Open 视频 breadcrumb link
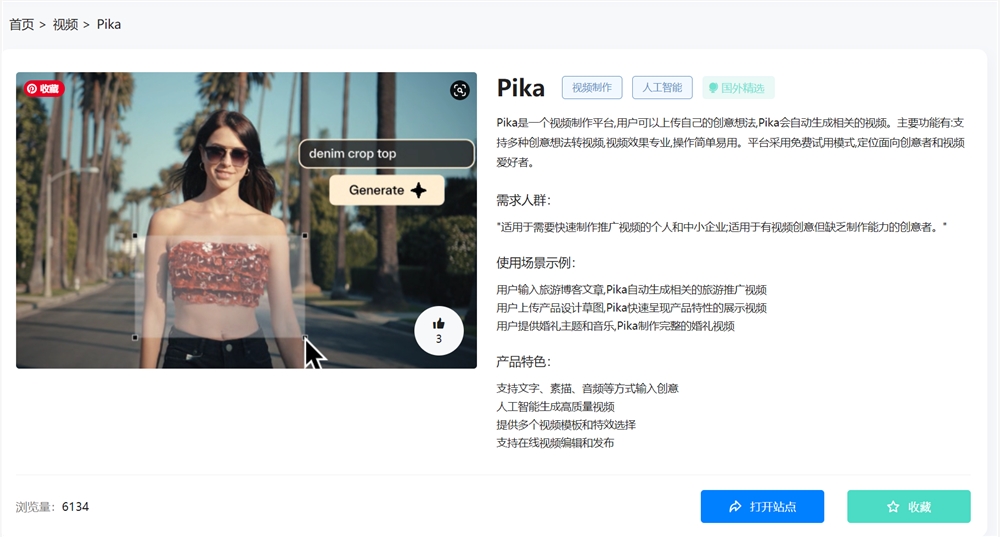Viewport: 1000px width, 537px height. click(65, 24)
